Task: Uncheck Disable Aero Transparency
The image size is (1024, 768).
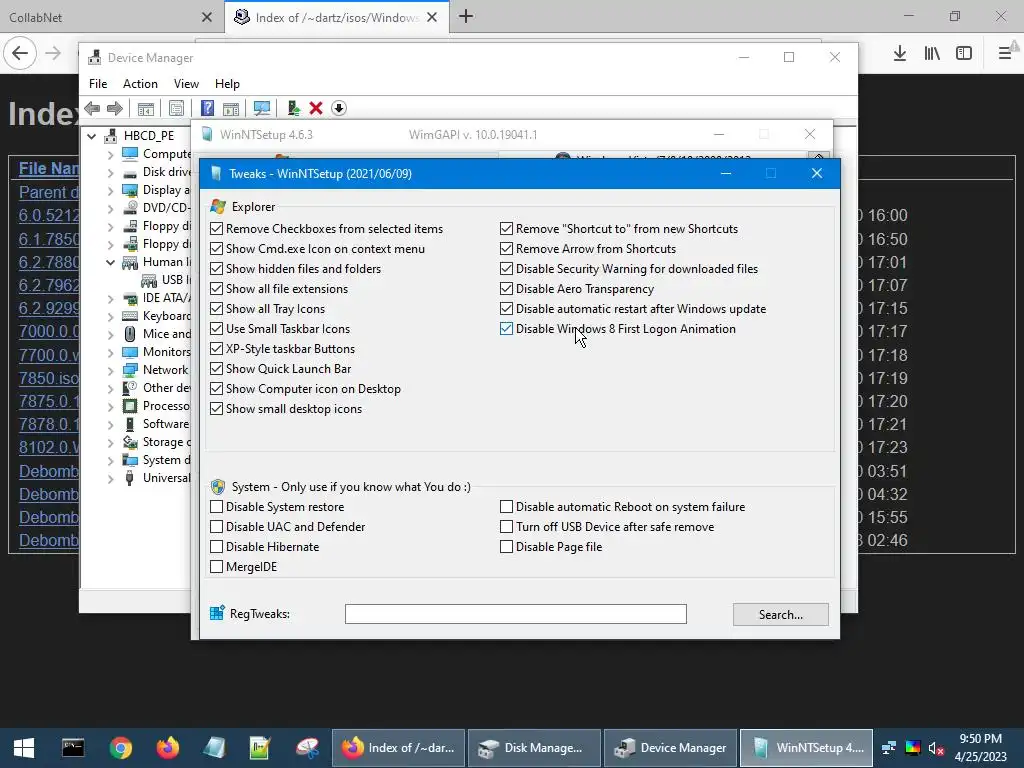Action: [506, 289]
